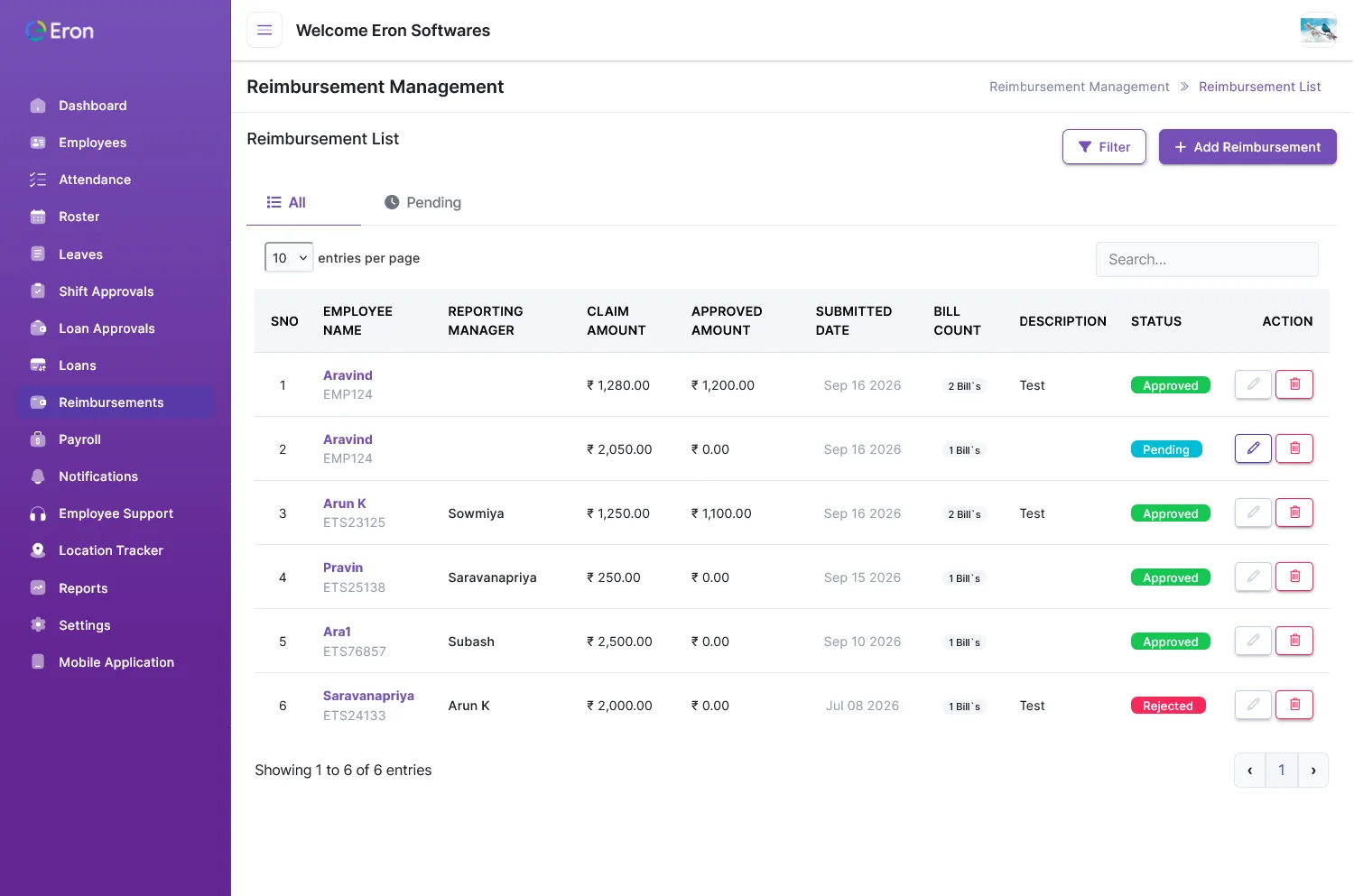Viewport: 1354px width, 896px height.
Task: Open employee Arun K link
Action: point(345,503)
